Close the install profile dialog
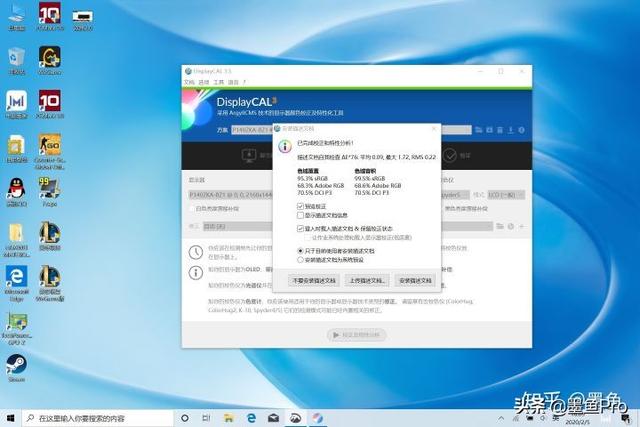 pyautogui.click(x=434, y=129)
